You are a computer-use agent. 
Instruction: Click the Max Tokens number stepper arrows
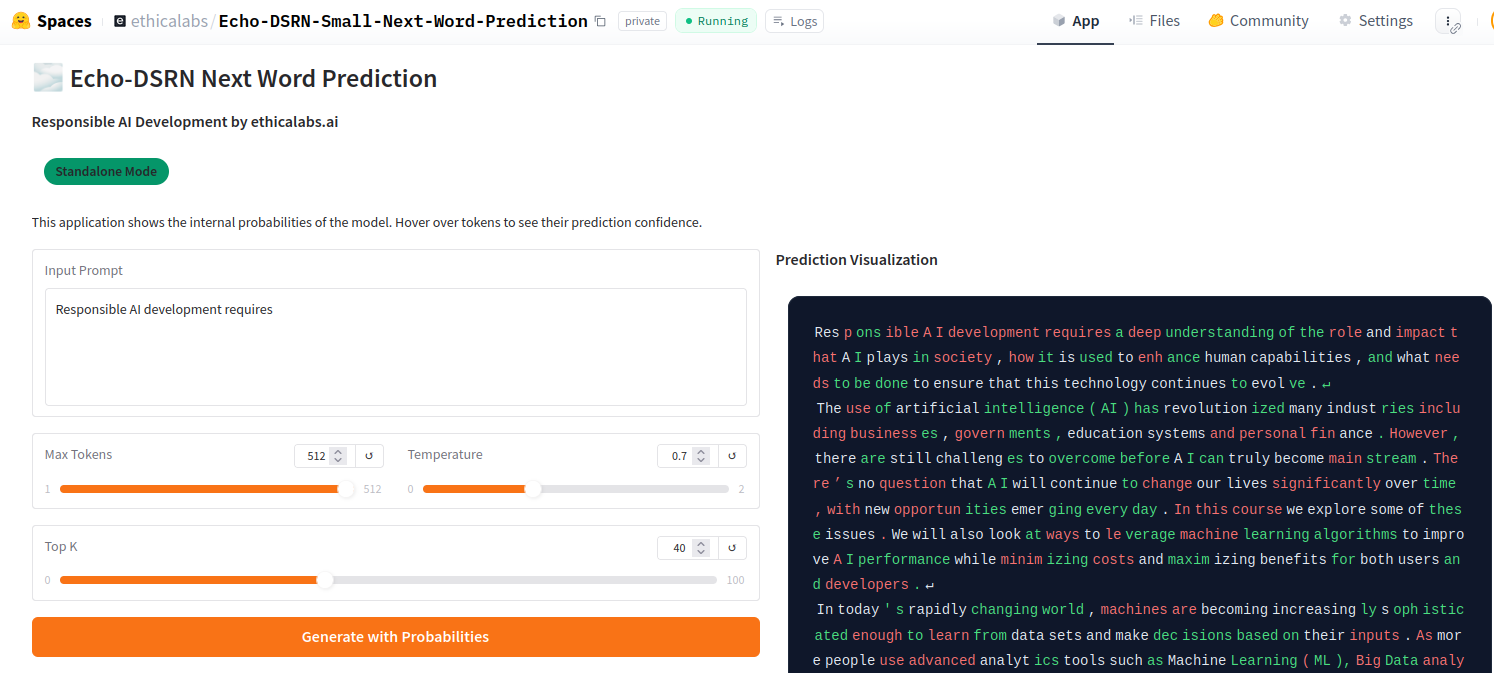338,456
